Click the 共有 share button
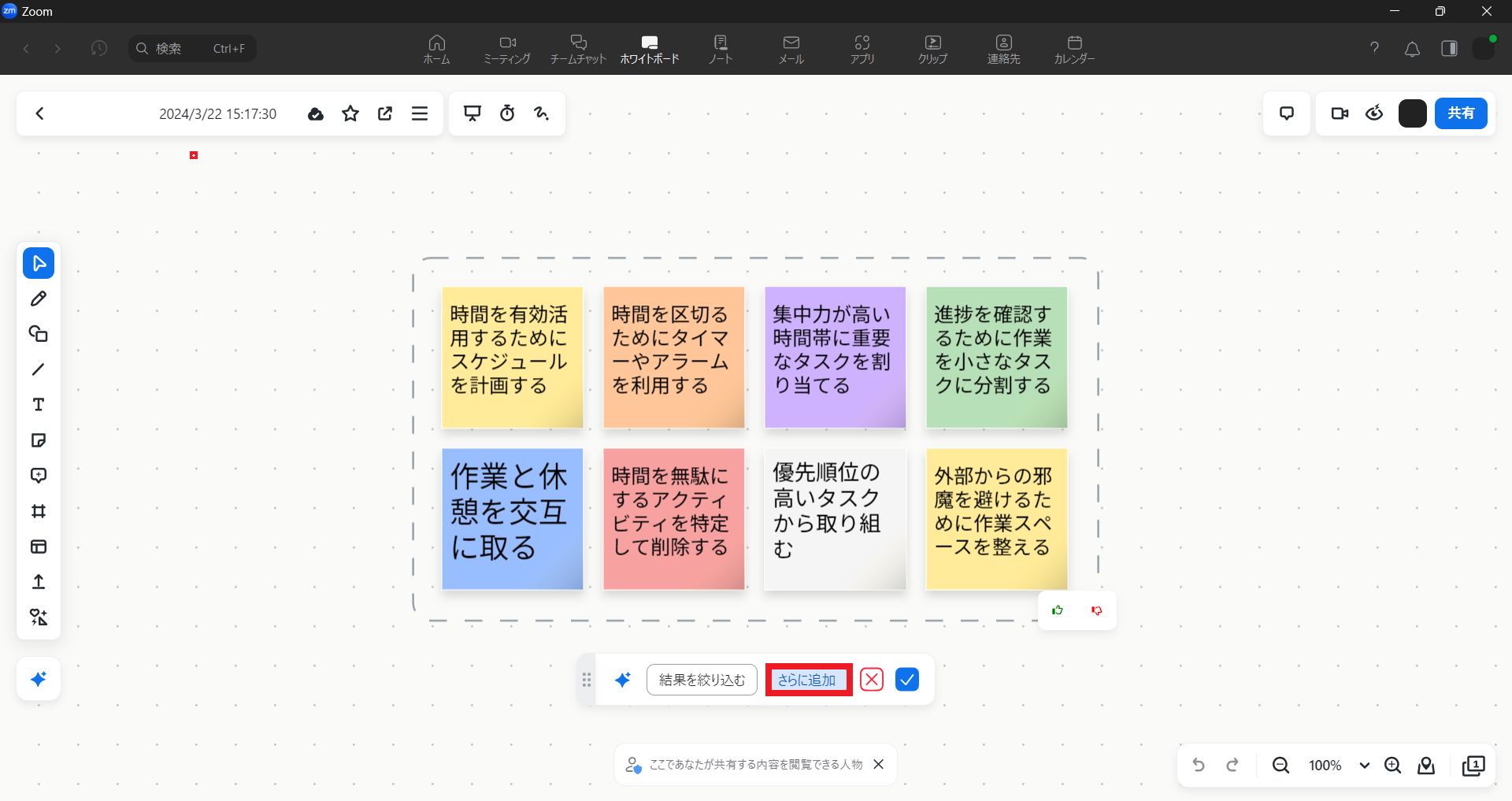 pyautogui.click(x=1460, y=113)
